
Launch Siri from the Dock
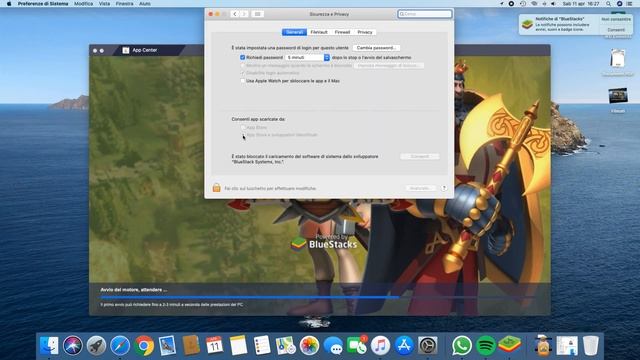73,346
